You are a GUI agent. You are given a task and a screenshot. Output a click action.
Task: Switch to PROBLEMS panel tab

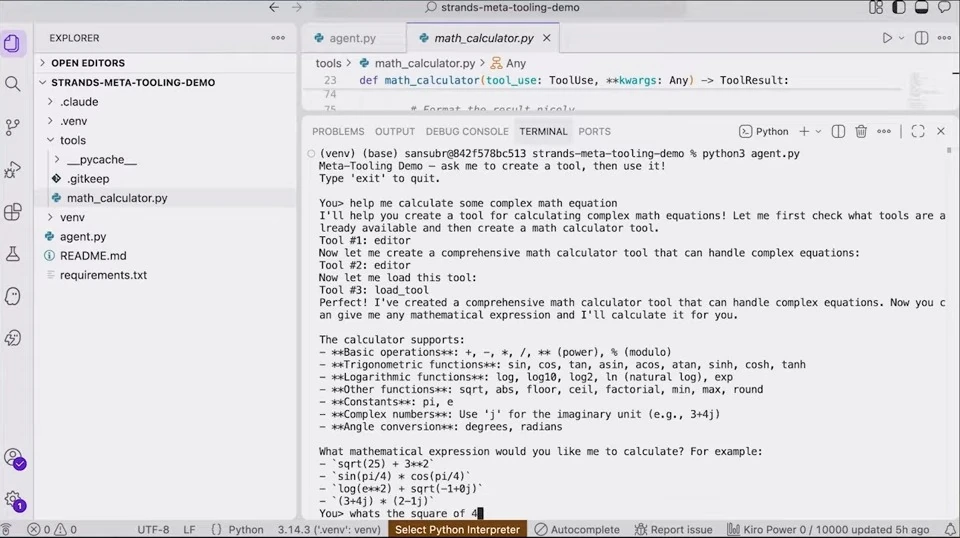(338, 132)
